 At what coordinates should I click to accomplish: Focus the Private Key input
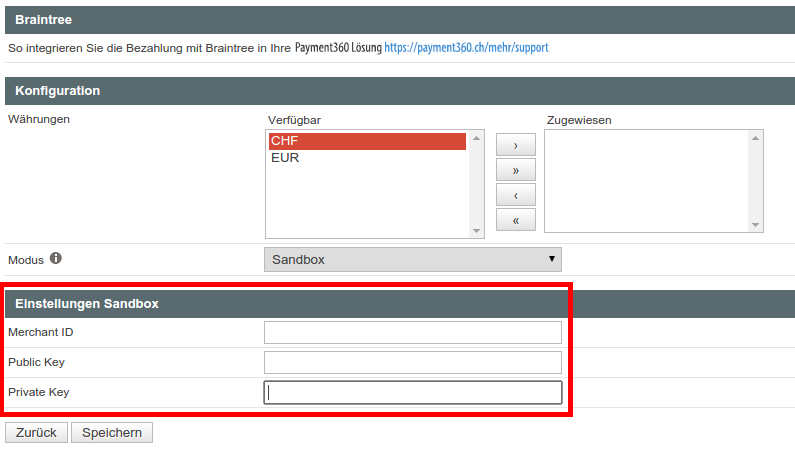412,392
